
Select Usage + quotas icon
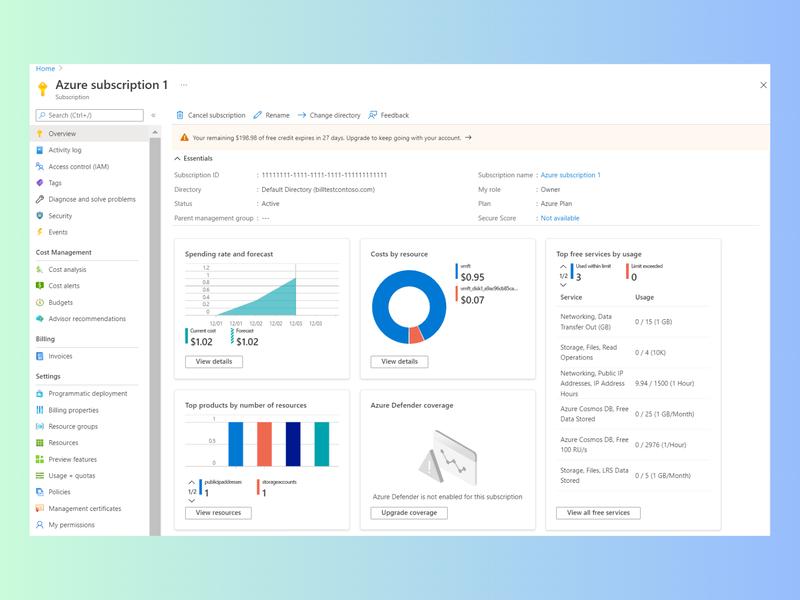40,476
